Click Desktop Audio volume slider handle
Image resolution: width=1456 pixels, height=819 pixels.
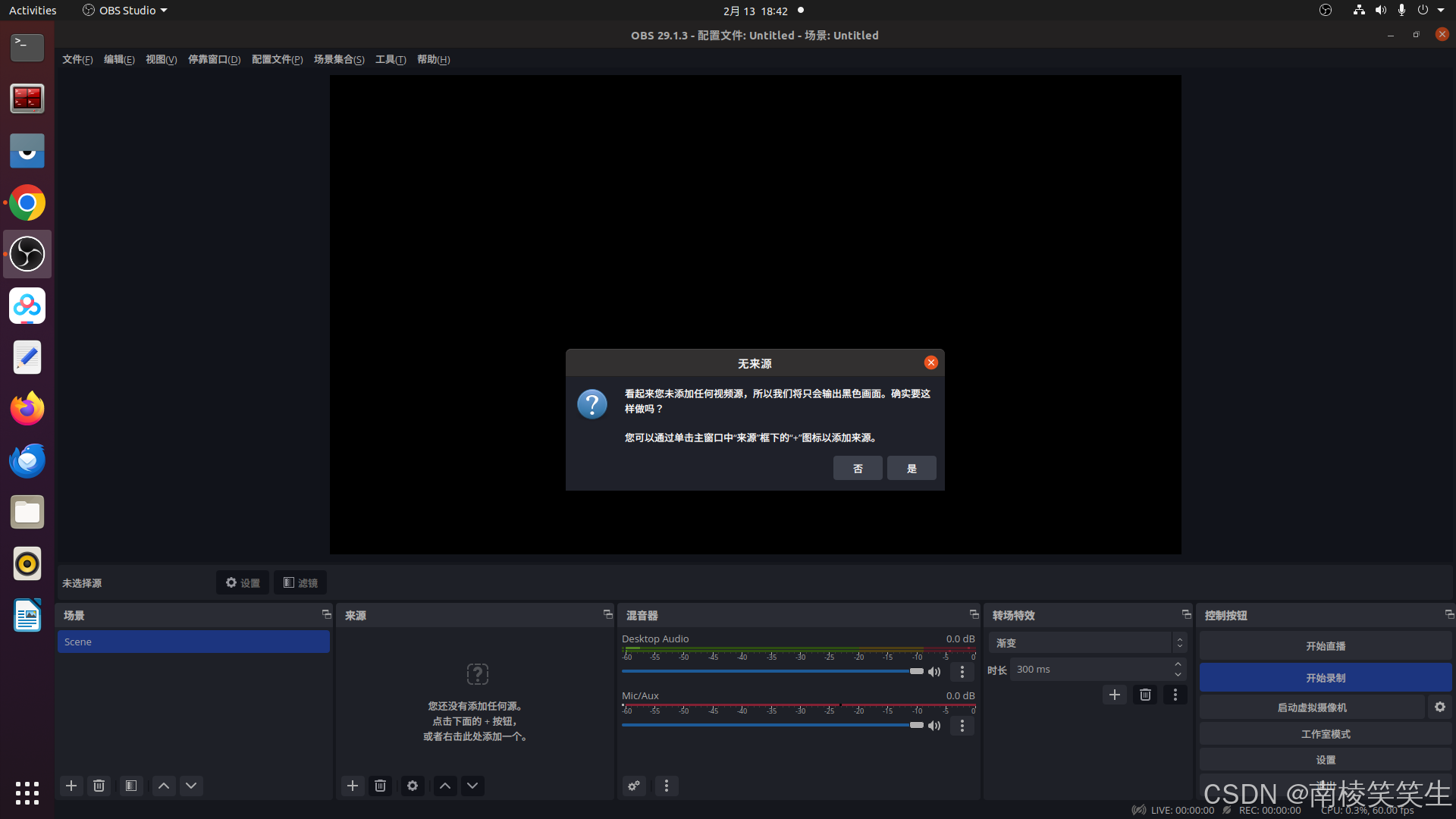pyautogui.click(x=917, y=671)
